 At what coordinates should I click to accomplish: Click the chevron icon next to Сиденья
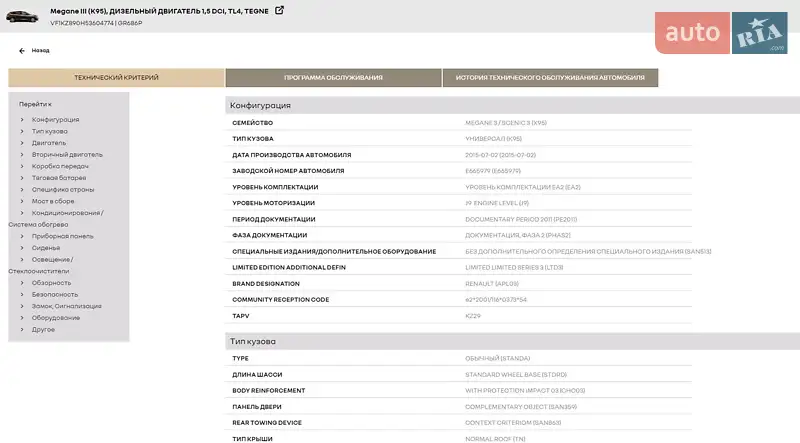tap(22, 247)
